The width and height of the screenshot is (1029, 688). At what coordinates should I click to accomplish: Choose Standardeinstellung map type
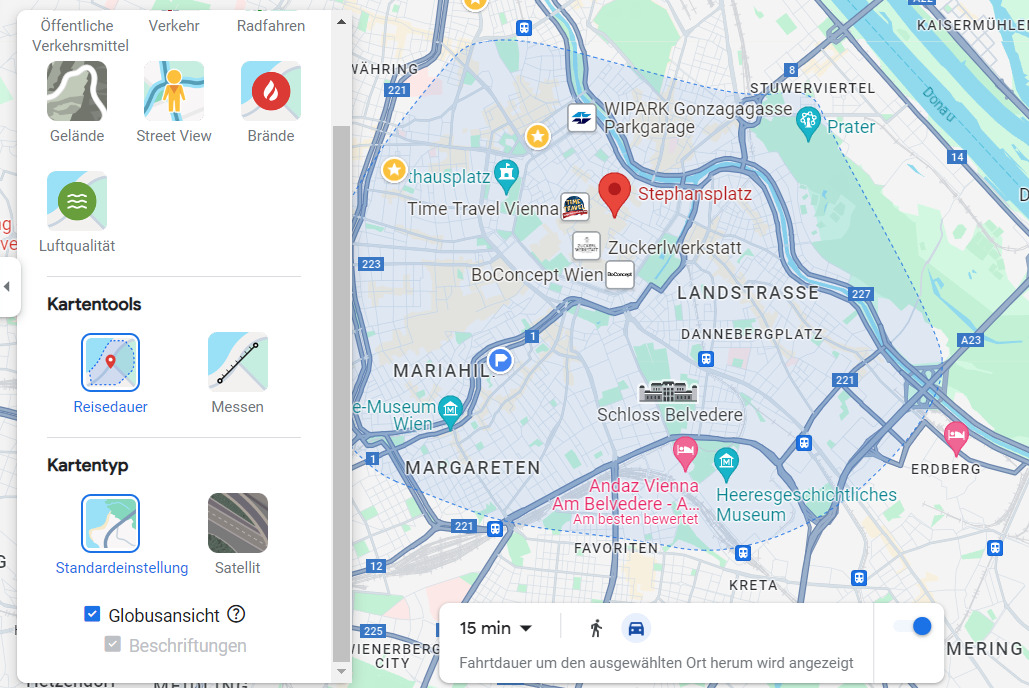(x=110, y=523)
